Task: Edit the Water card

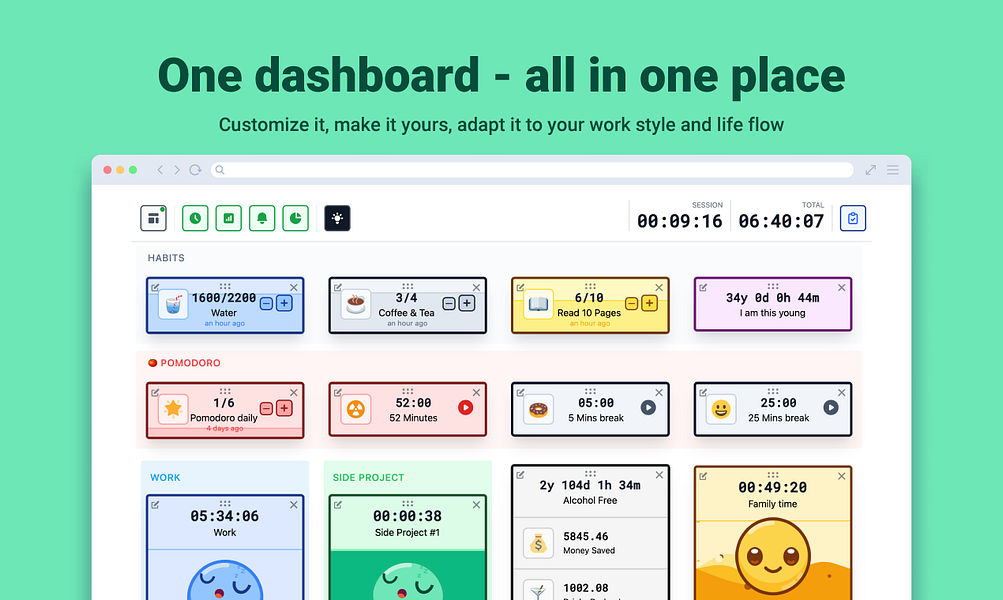Action: 155,288
